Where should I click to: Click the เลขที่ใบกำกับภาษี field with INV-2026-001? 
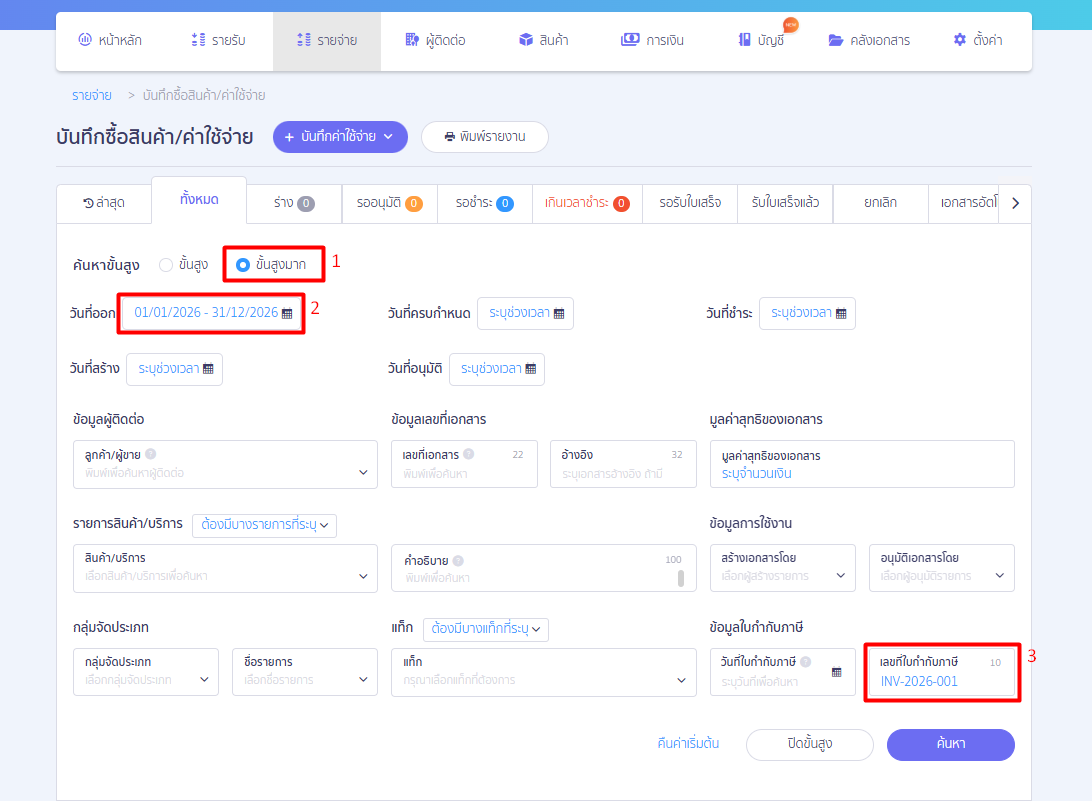tap(942, 672)
